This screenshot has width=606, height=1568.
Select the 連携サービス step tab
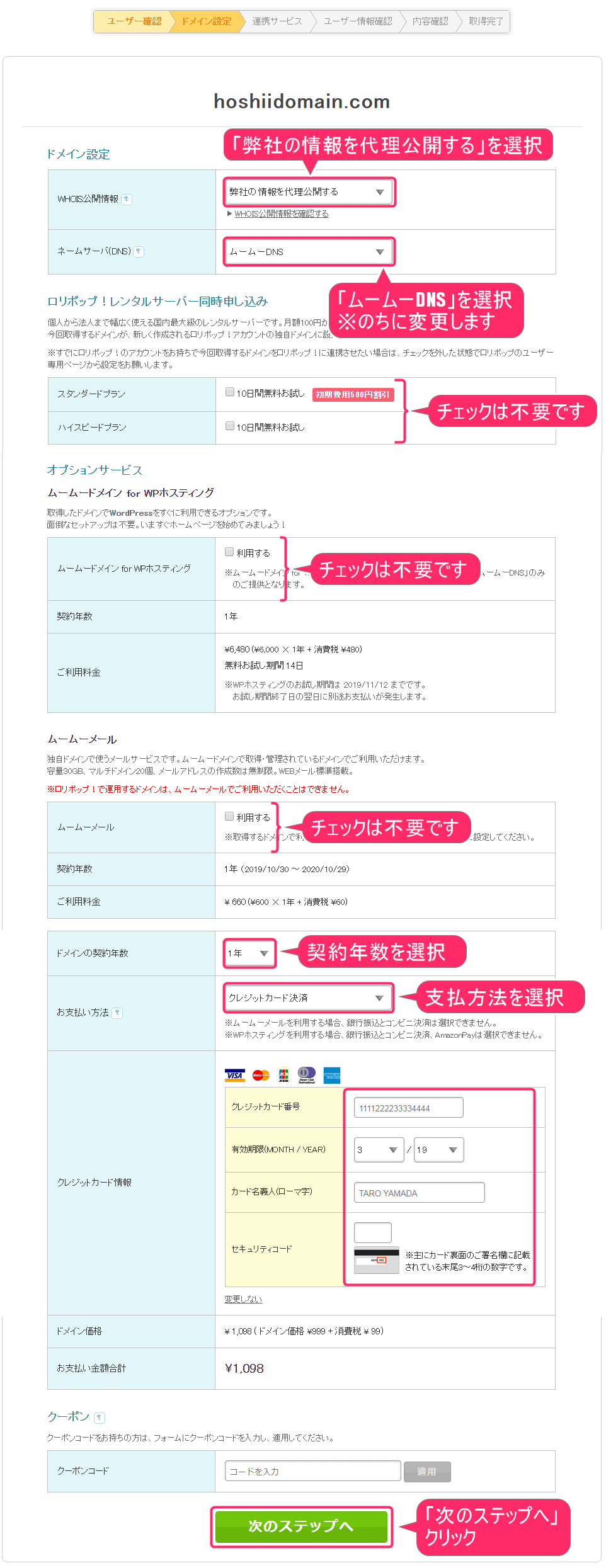tap(277, 21)
